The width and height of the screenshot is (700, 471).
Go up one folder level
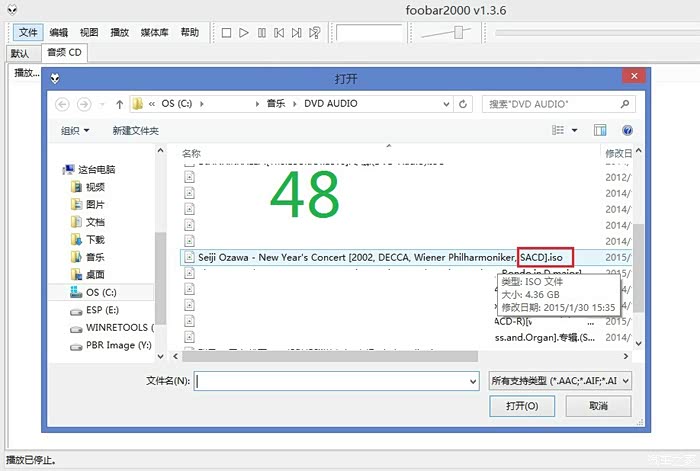coord(119,103)
